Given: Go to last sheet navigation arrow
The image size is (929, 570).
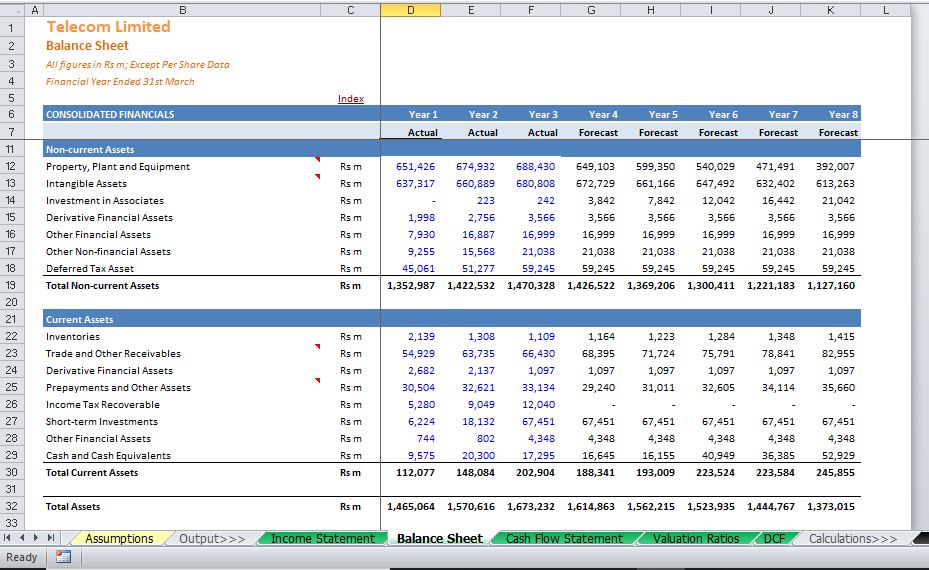Looking at the screenshot, I should click(51, 538).
